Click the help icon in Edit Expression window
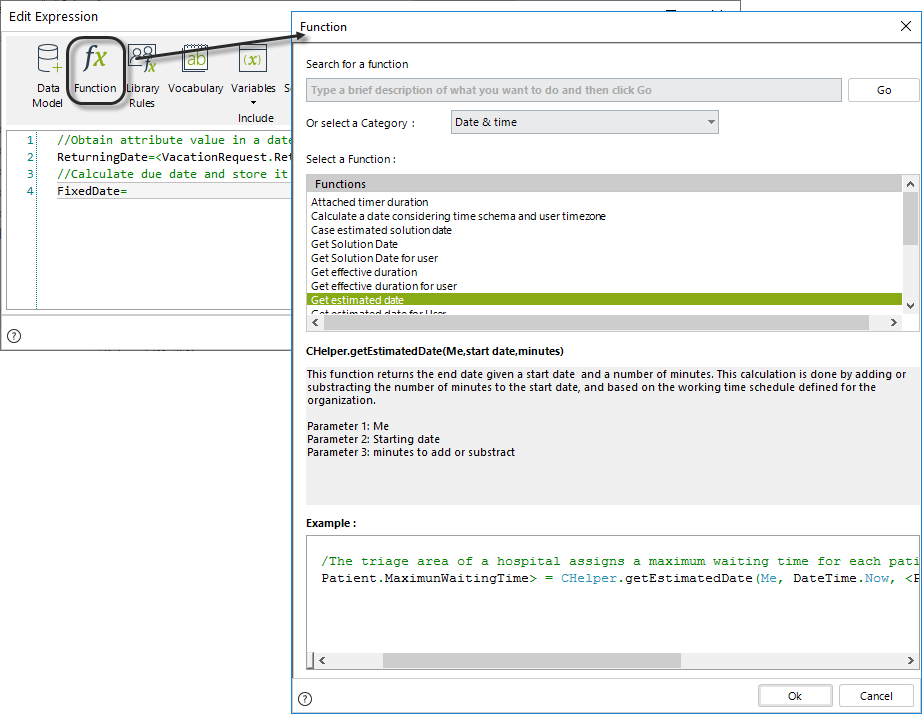922x714 pixels. (x=14, y=336)
